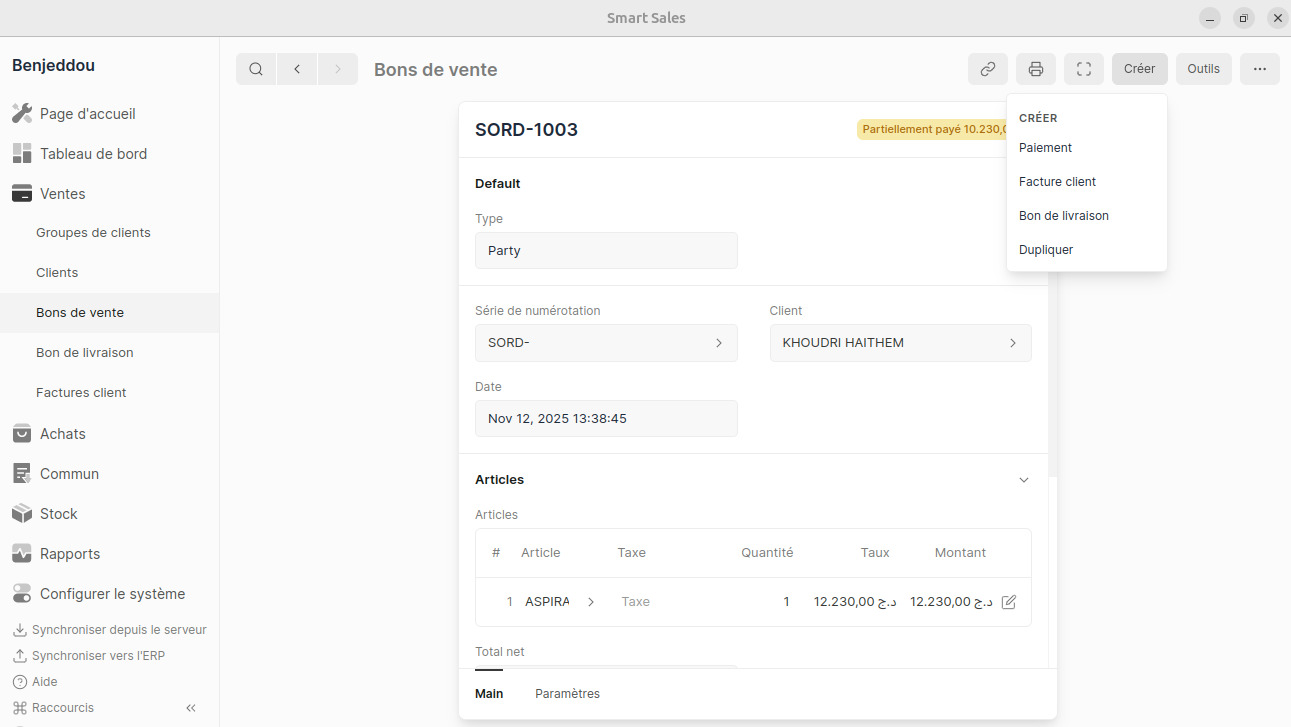This screenshot has width=1291, height=727.
Task: Select Dupliquer from the Créer menu
Action: (x=1045, y=250)
